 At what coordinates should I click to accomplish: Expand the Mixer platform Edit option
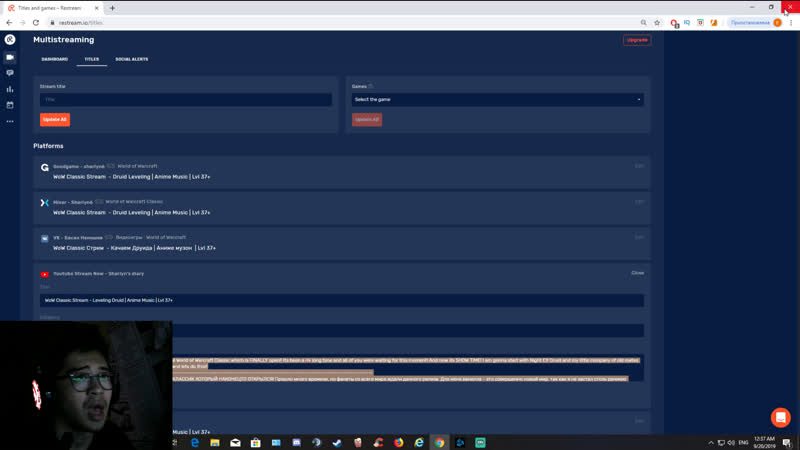[639, 202]
